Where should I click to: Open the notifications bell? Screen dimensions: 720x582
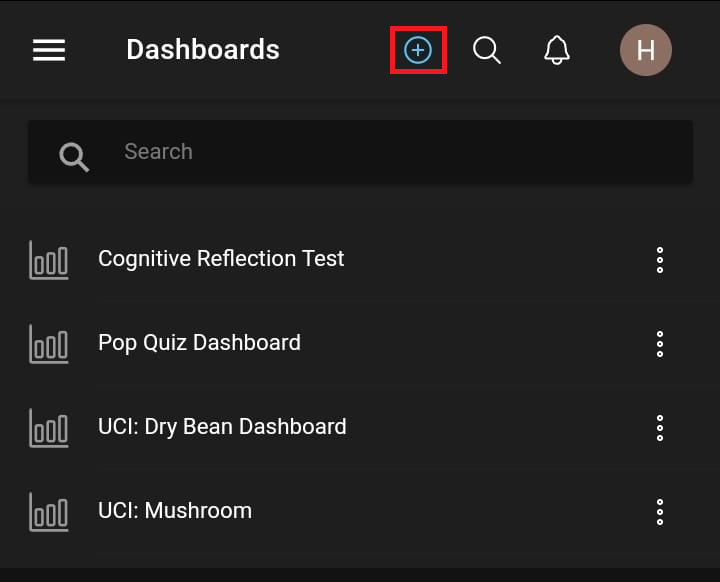coord(557,50)
